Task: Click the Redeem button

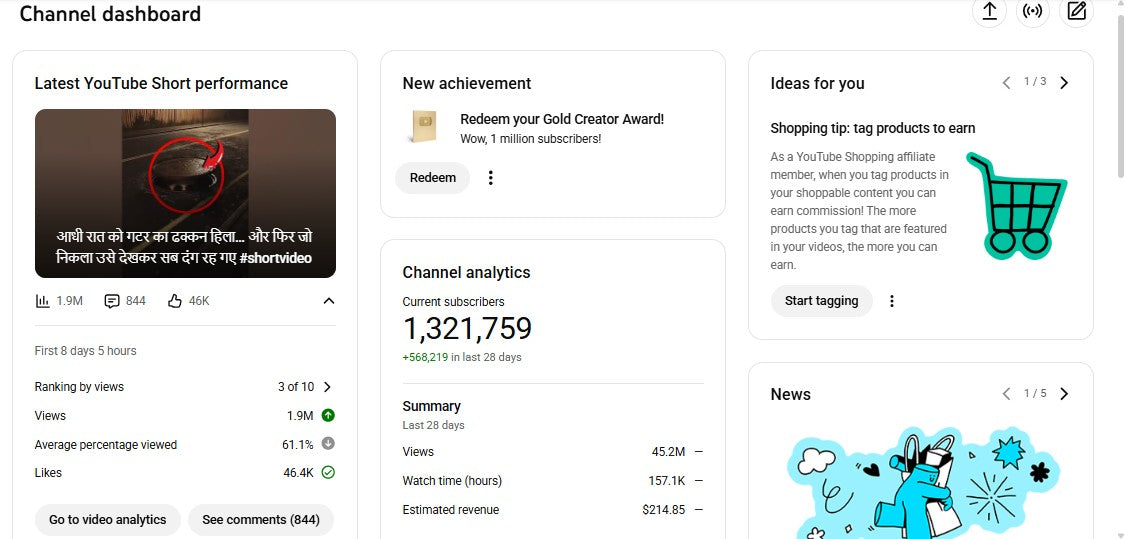Action: tap(432, 178)
